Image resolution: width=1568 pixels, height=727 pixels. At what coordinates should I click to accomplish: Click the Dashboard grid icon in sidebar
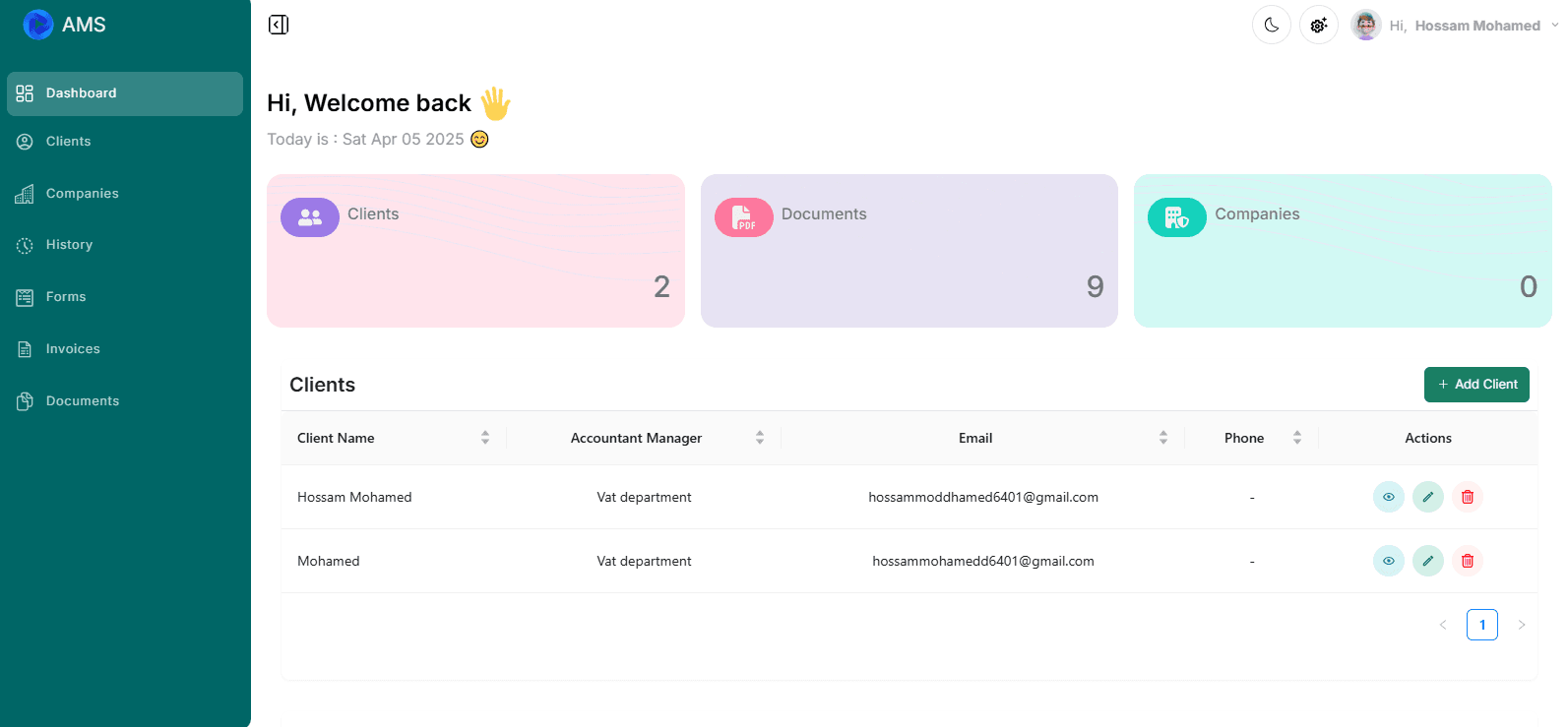[x=25, y=93]
